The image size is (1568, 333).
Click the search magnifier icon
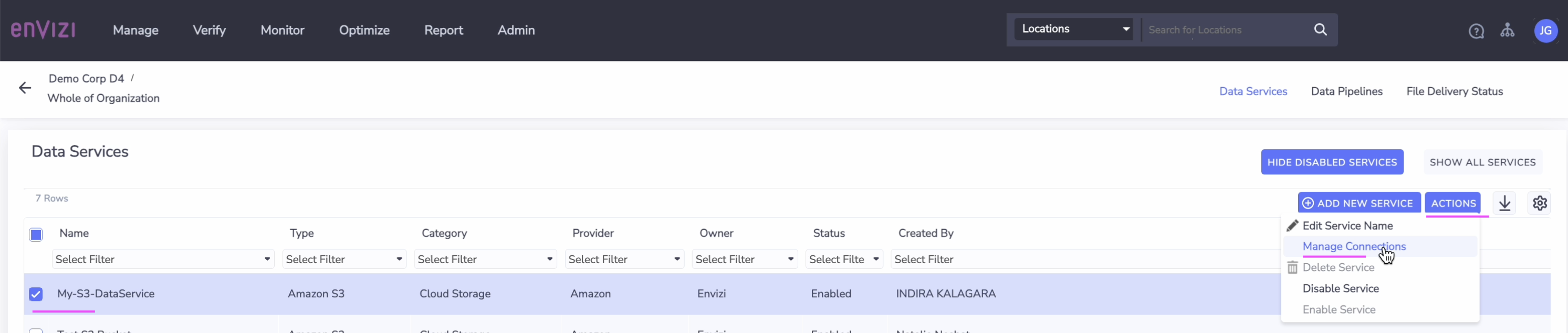pos(1320,29)
